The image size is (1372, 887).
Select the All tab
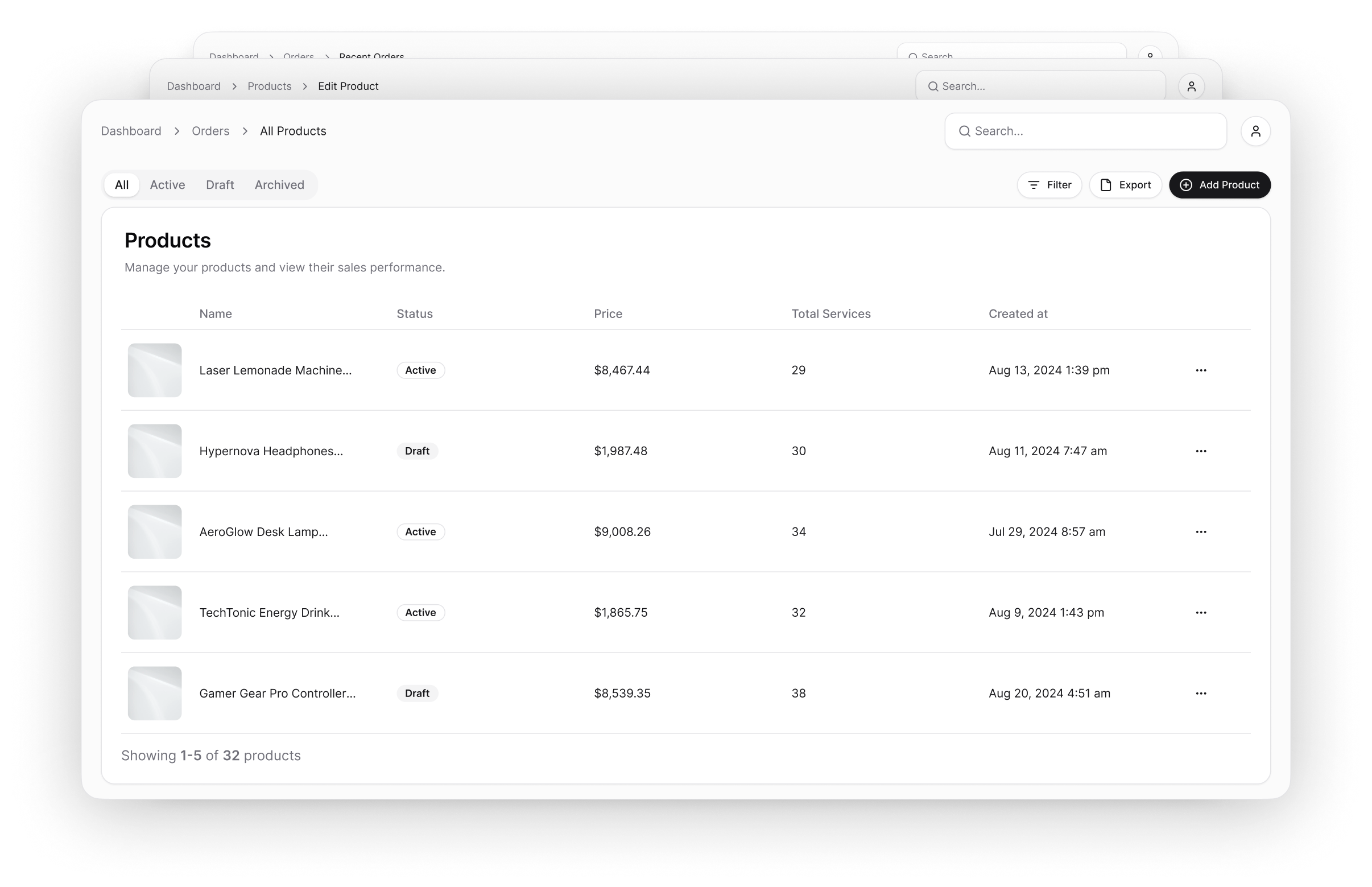point(122,185)
